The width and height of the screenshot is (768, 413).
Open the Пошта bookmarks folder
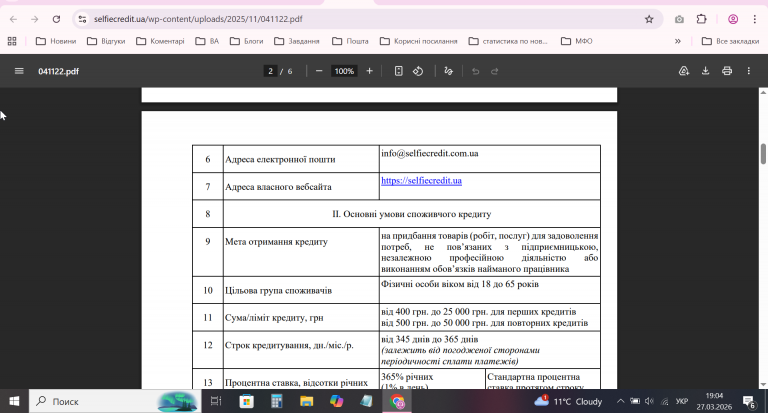tap(350, 41)
